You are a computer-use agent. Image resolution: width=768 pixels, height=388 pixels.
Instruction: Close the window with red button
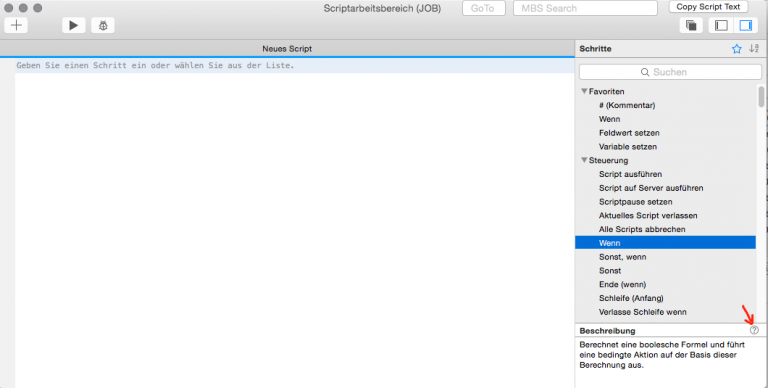click(8, 8)
